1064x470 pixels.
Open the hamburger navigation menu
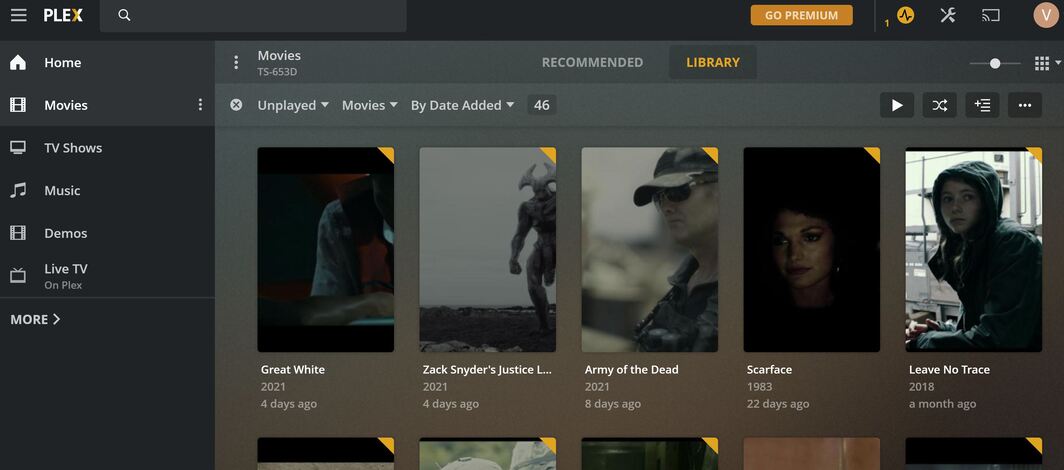coord(19,15)
